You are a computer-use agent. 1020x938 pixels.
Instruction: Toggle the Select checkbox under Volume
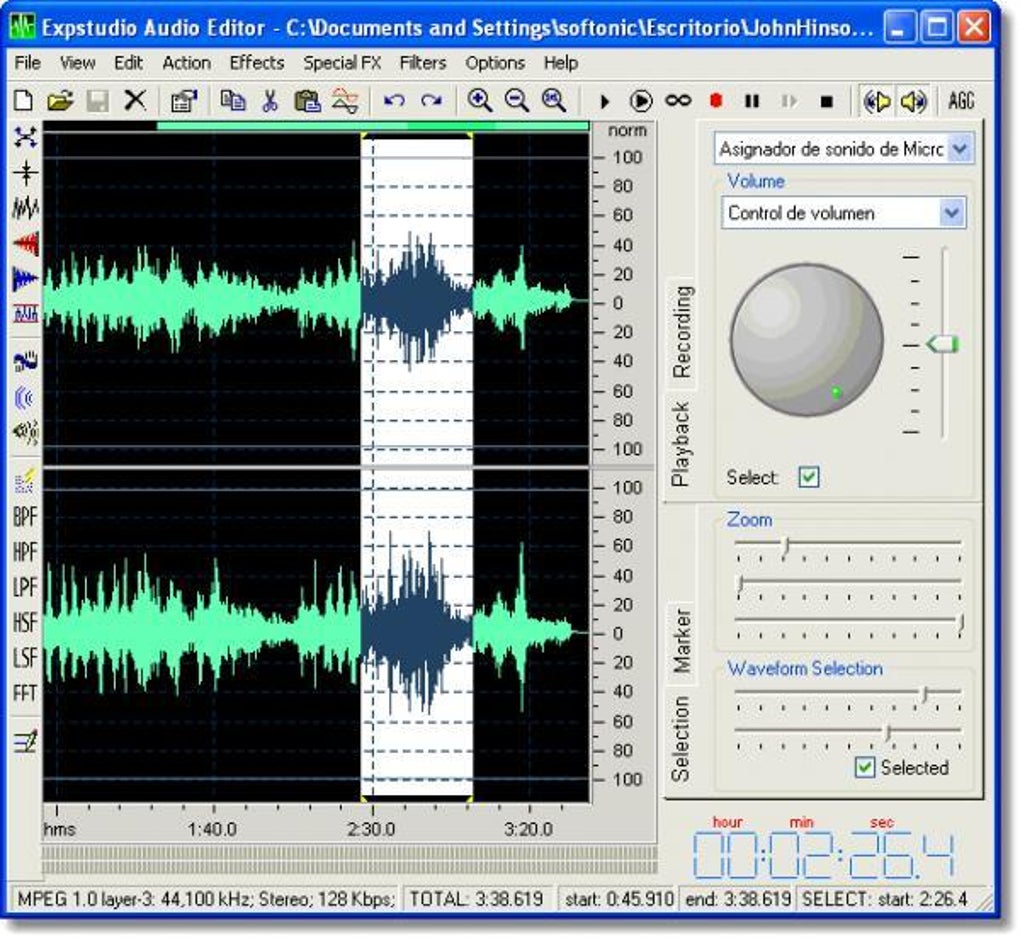(x=808, y=478)
